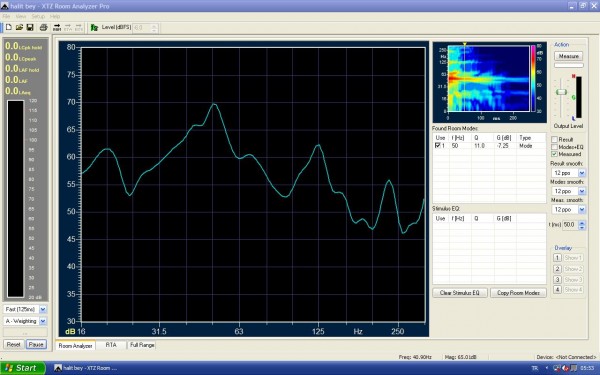Uncheck the Measured checkbox
The height and width of the screenshot is (375, 600).
pos(554,154)
